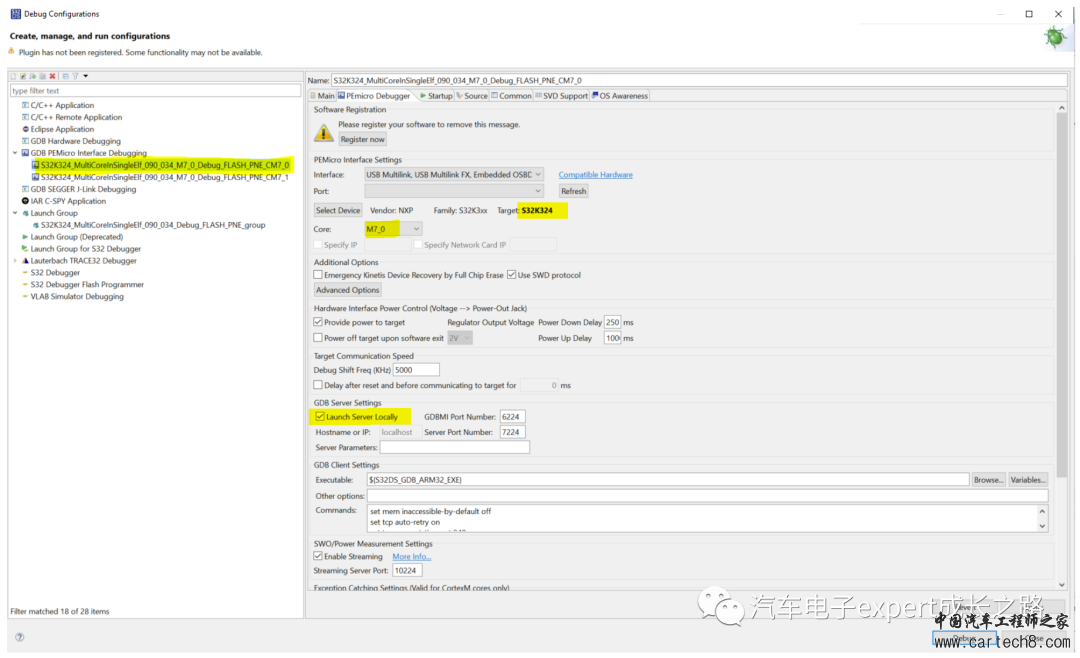Open the Interface dropdown
The image size is (1080, 658).
[454, 175]
